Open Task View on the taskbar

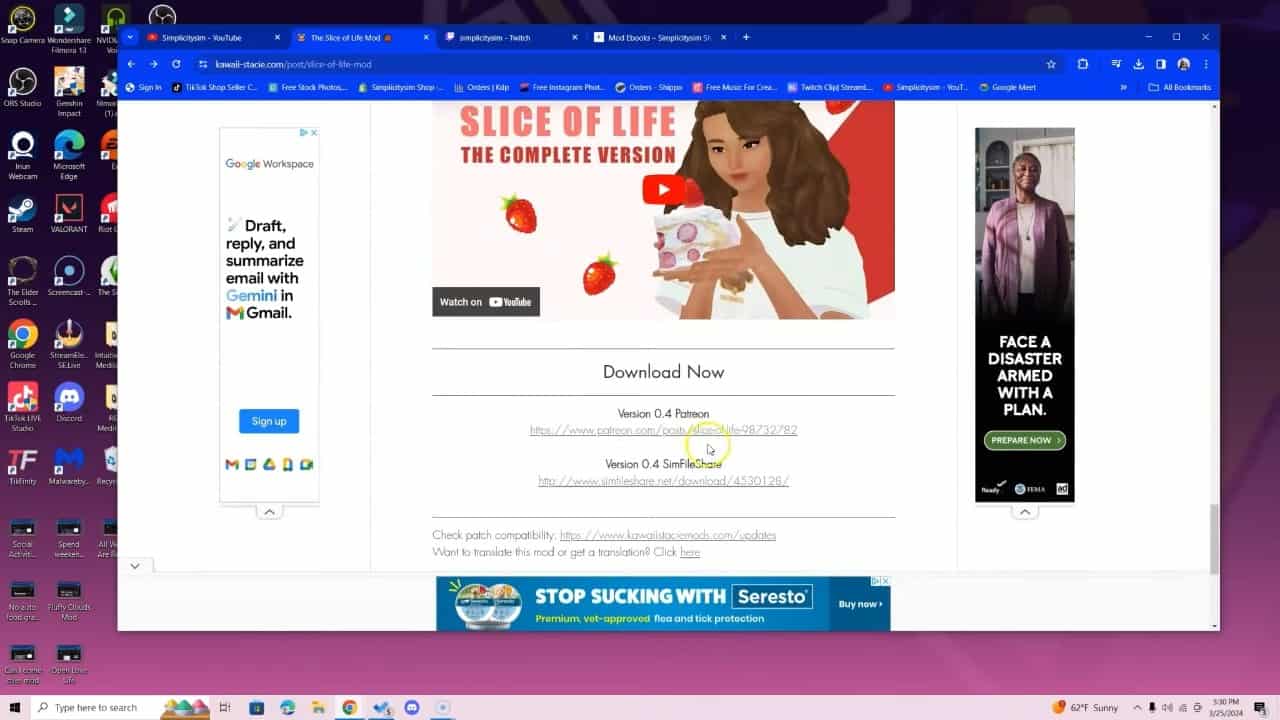point(225,707)
